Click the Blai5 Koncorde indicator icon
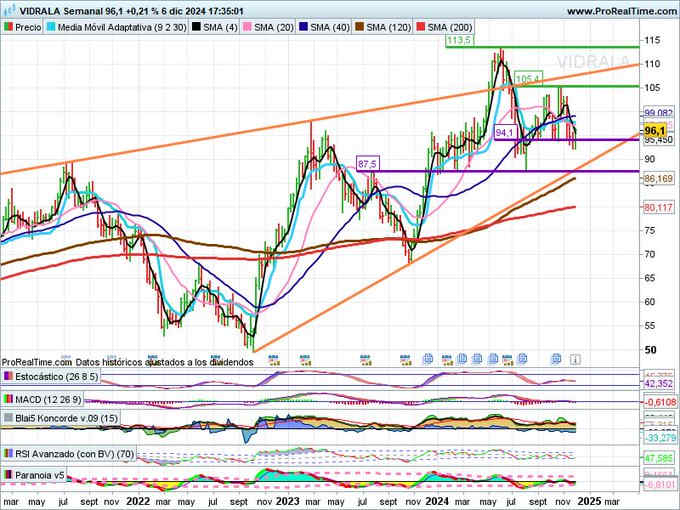Viewport: 680px width, 510px height. 8,418
